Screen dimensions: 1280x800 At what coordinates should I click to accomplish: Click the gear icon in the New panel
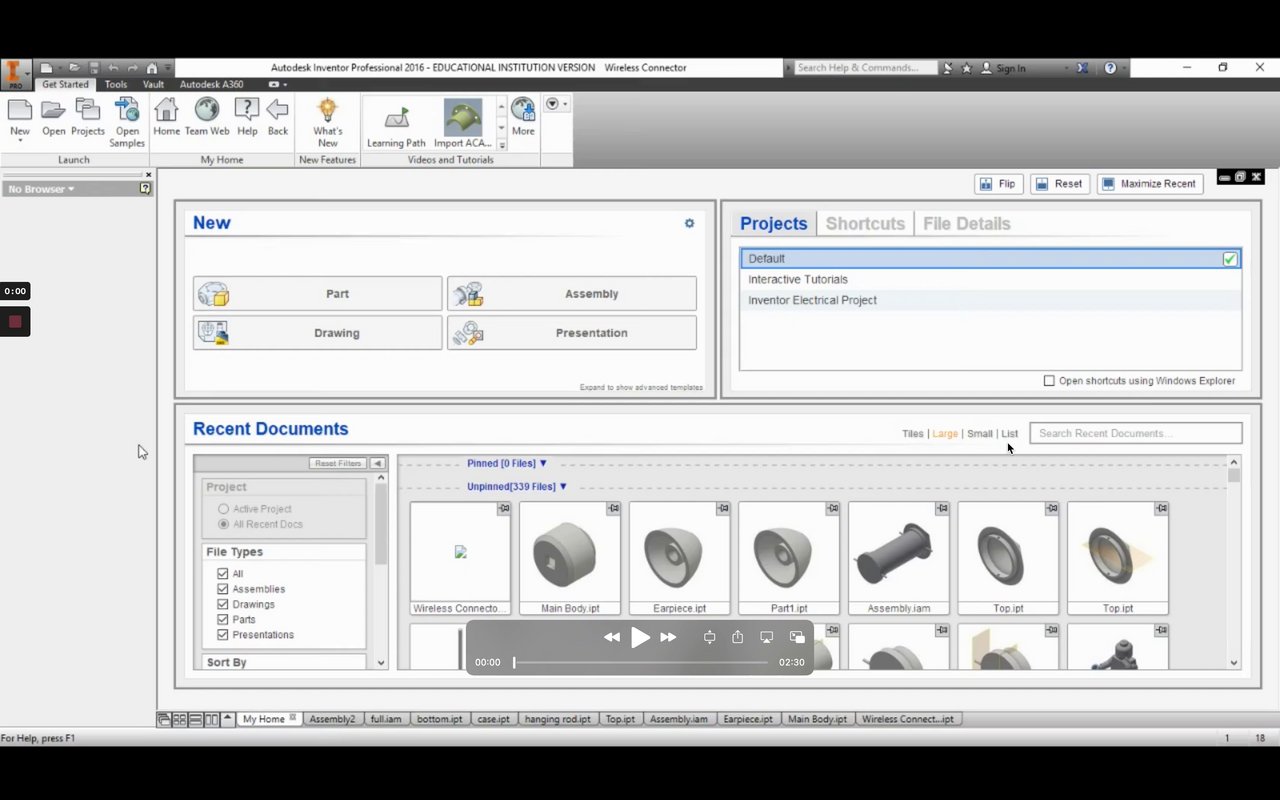689,223
